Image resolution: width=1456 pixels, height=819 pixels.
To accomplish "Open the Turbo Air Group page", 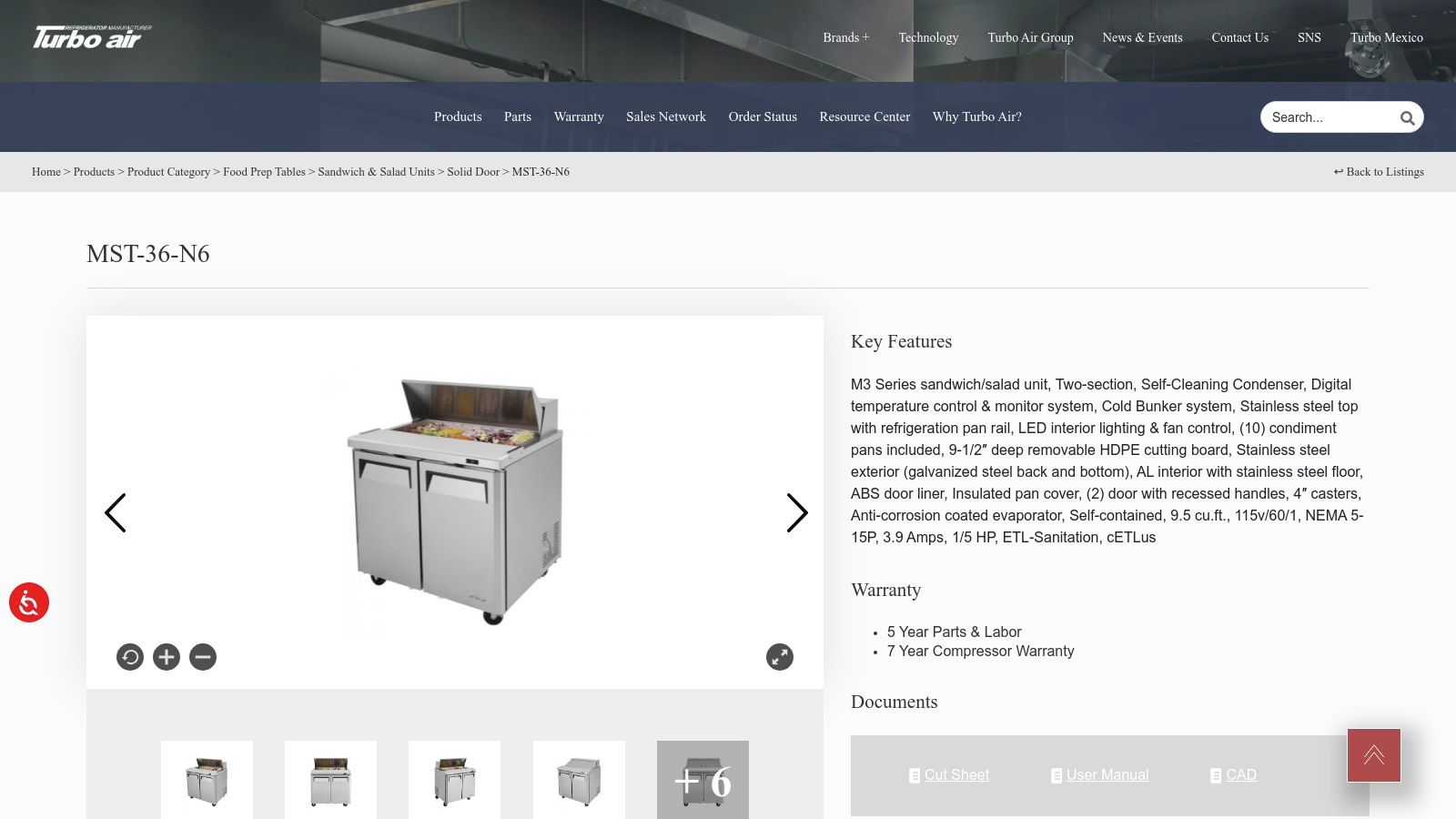I will [1030, 37].
